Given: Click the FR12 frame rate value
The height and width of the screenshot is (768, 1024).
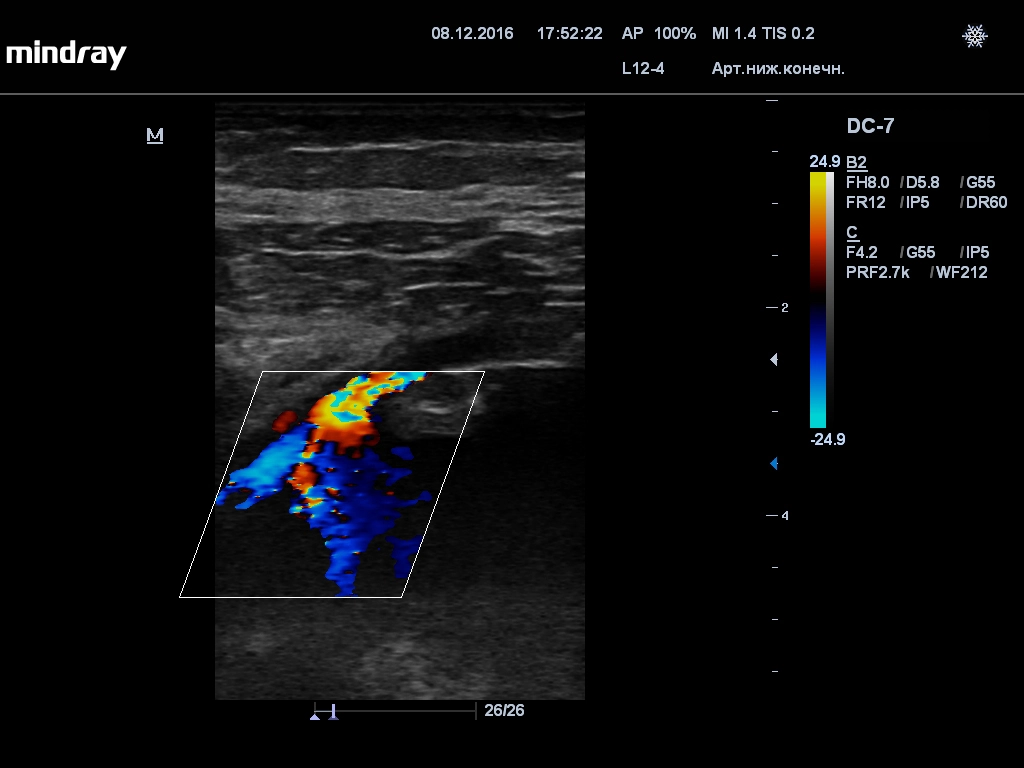Looking at the screenshot, I should click(x=865, y=202).
